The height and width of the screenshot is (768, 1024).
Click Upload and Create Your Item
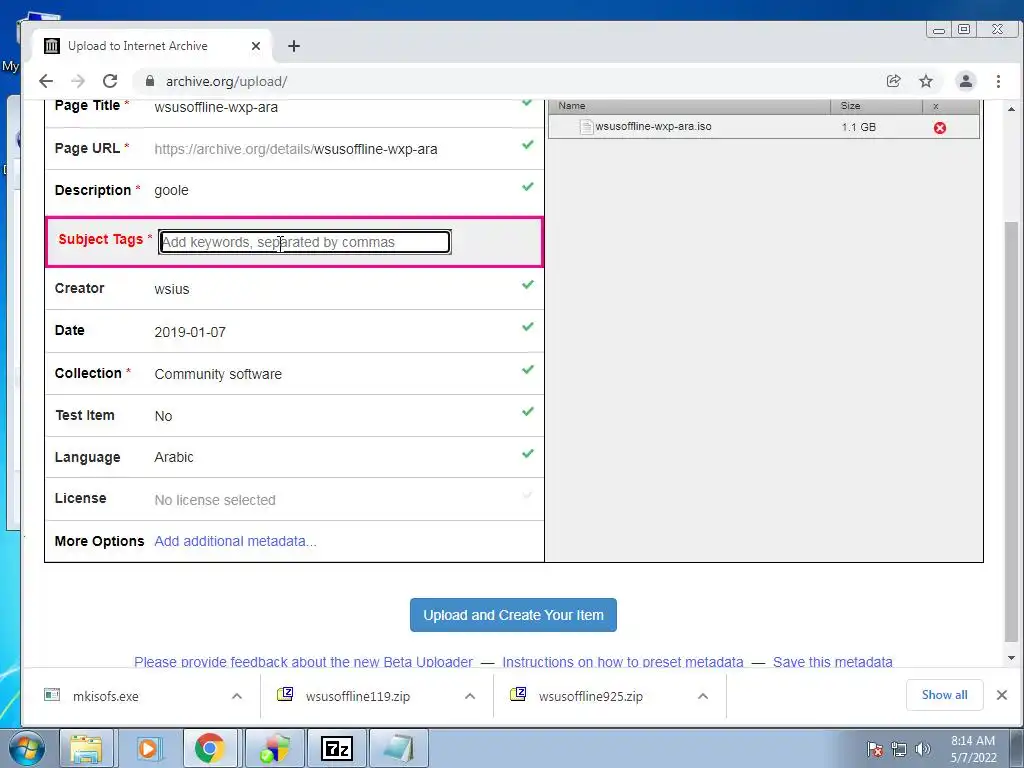click(513, 615)
